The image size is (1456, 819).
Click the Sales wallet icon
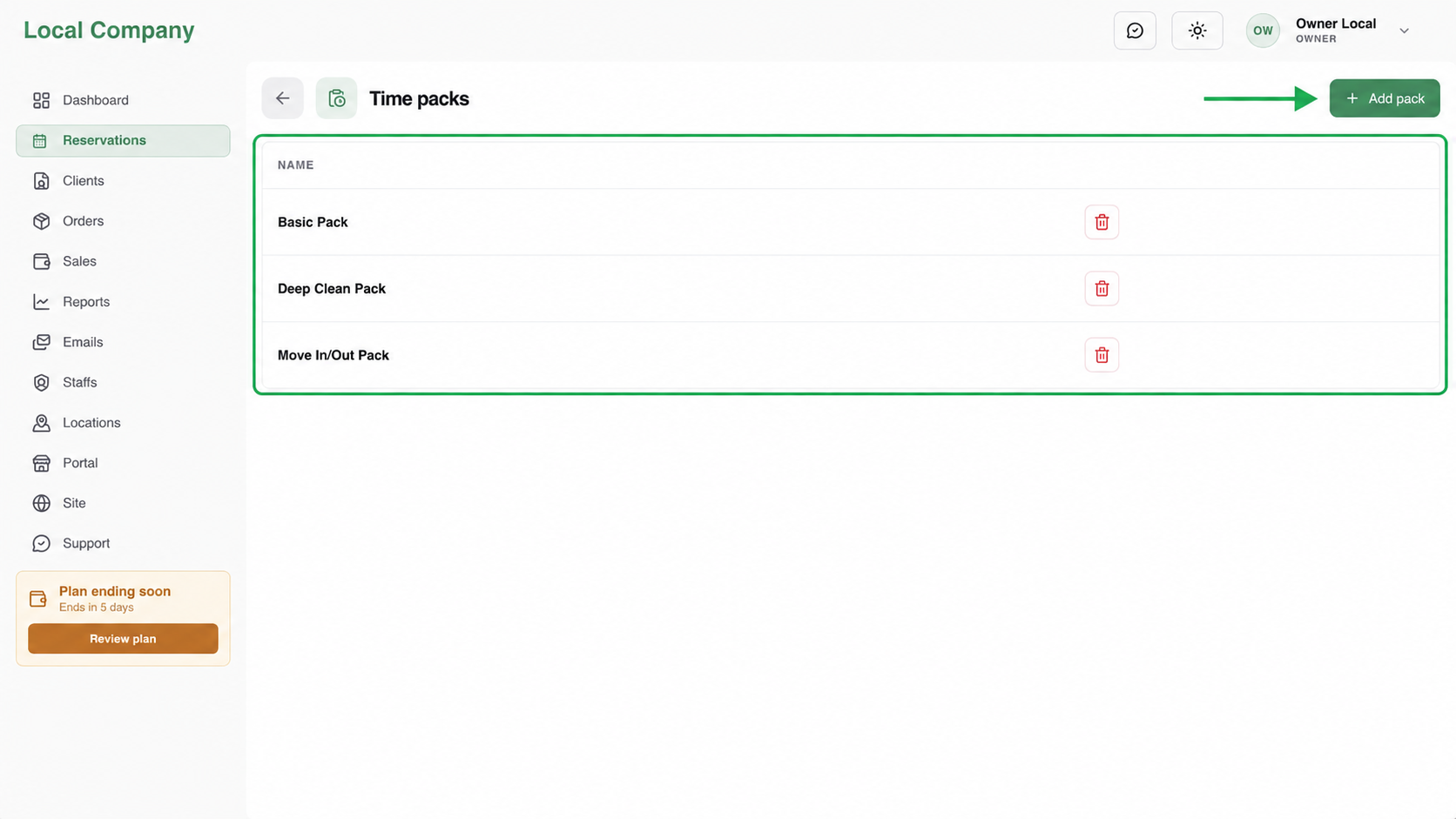(41, 261)
